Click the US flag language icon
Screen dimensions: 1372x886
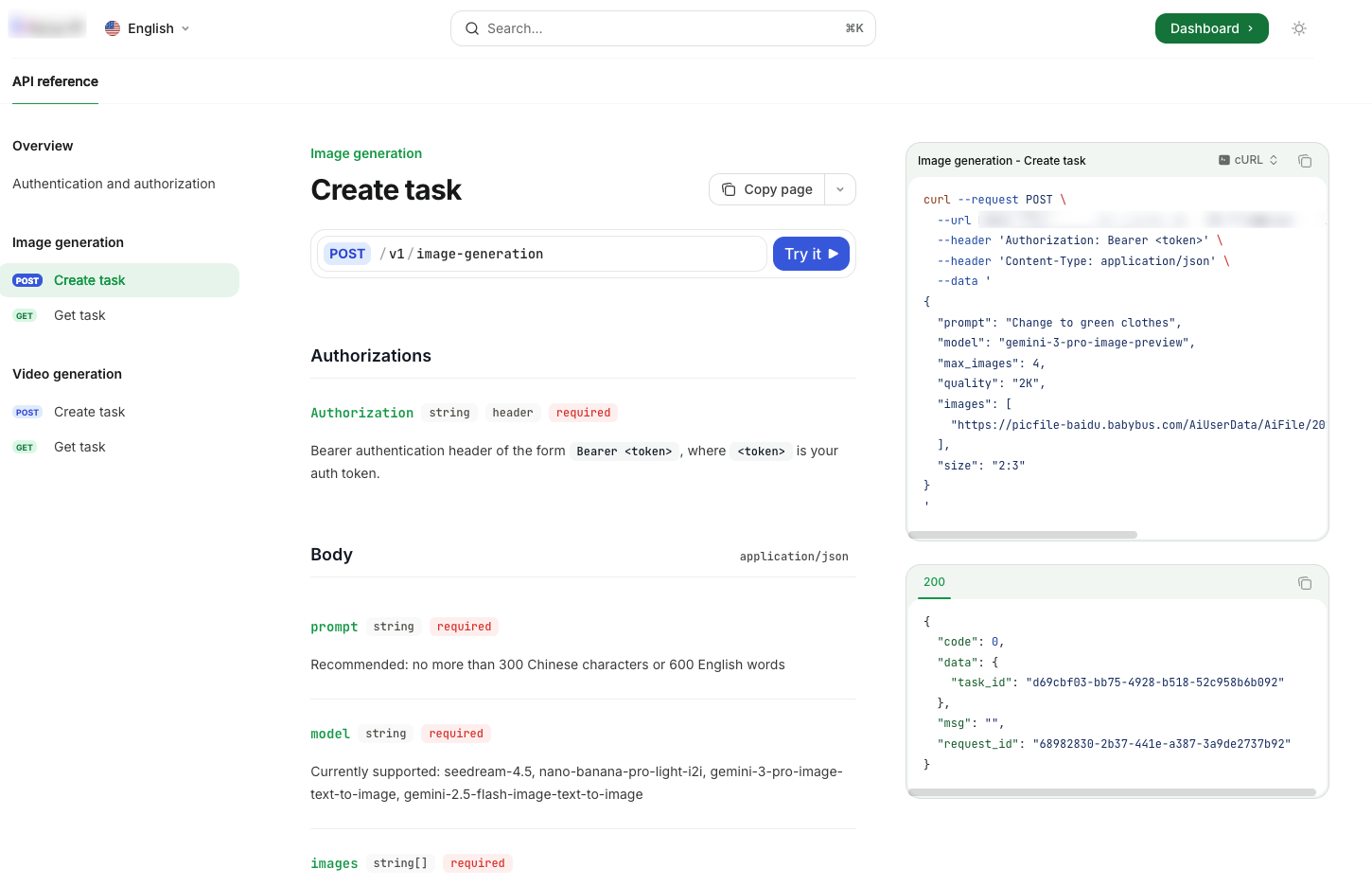click(x=113, y=28)
